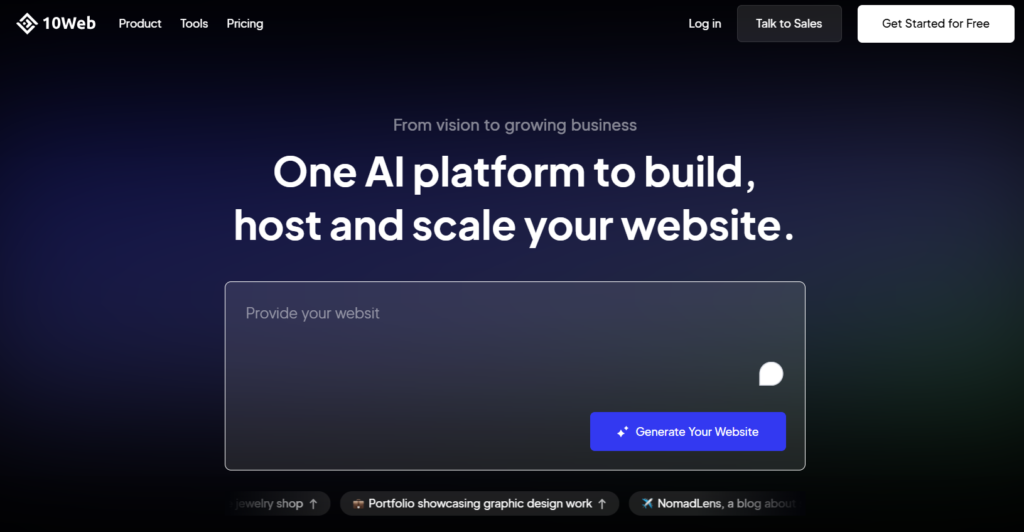
Task: Click the 10Web diamond logo icon
Action: pyautogui.click(x=27, y=23)
